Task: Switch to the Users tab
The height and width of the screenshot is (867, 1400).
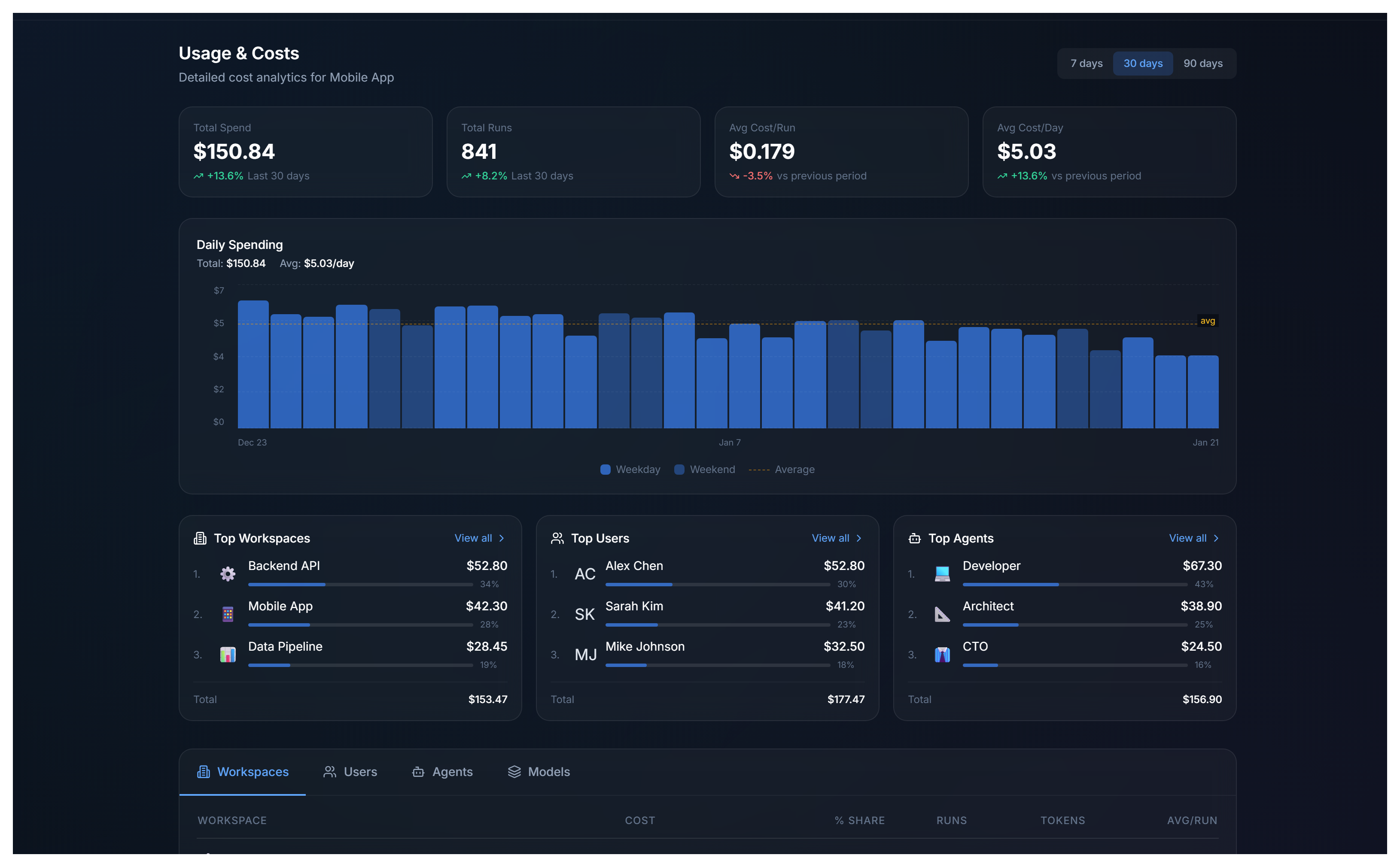Action: pyautogui.click(x=350, y=772)
